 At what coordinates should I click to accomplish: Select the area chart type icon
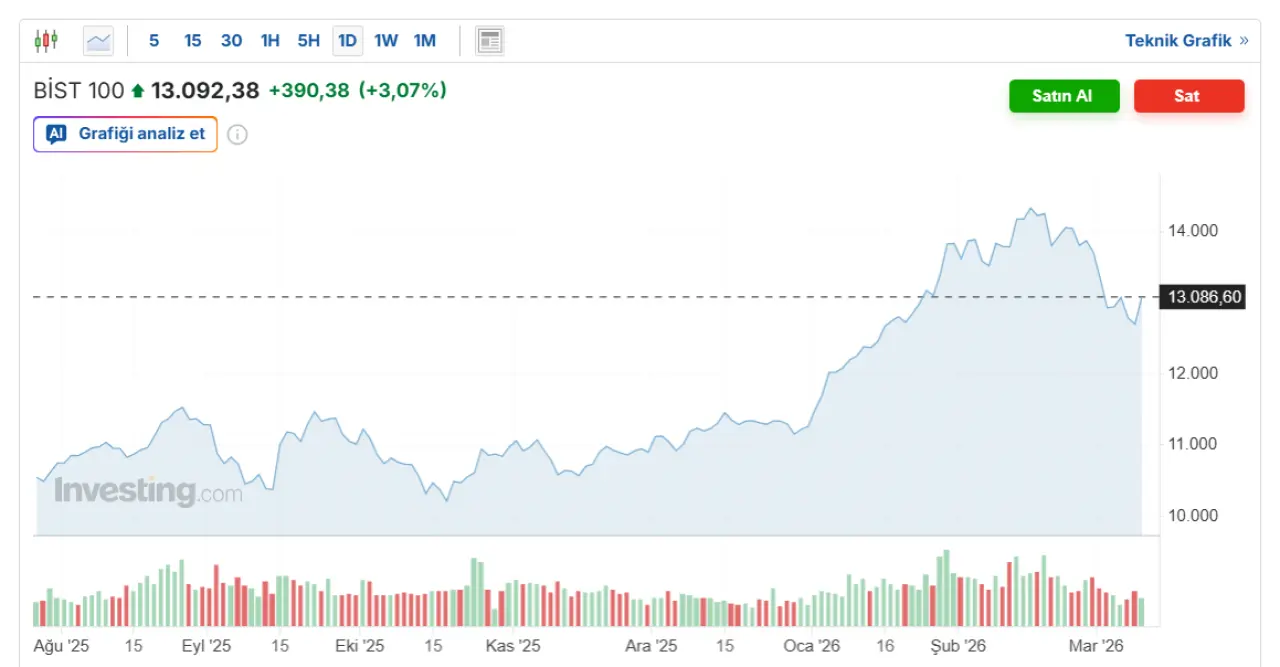(x=98, y=41)
